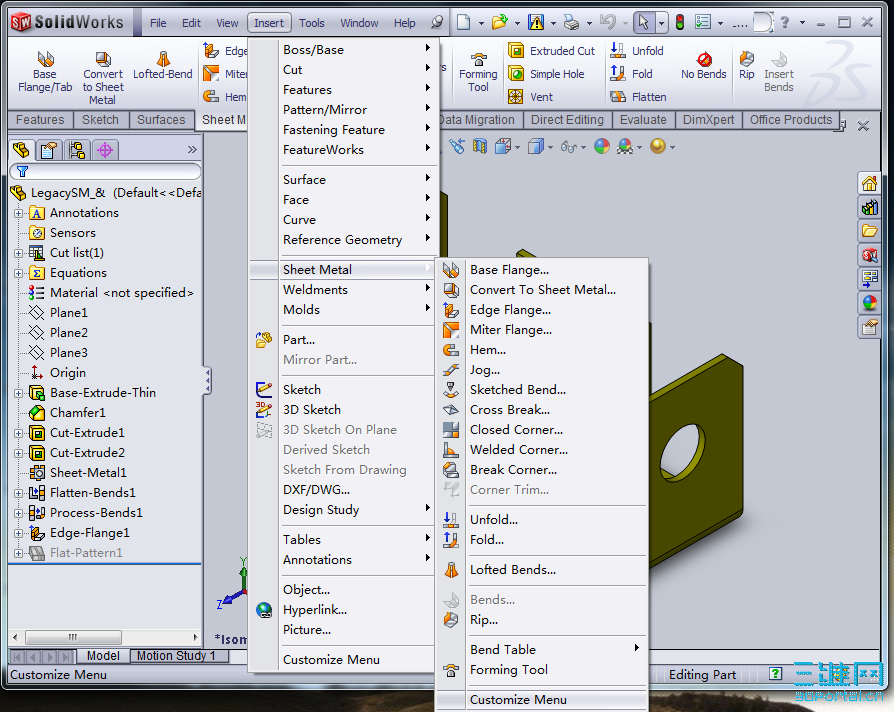Expand the Cut list(1) tree node
Screen dimensions: 894x712
(18, 253)
